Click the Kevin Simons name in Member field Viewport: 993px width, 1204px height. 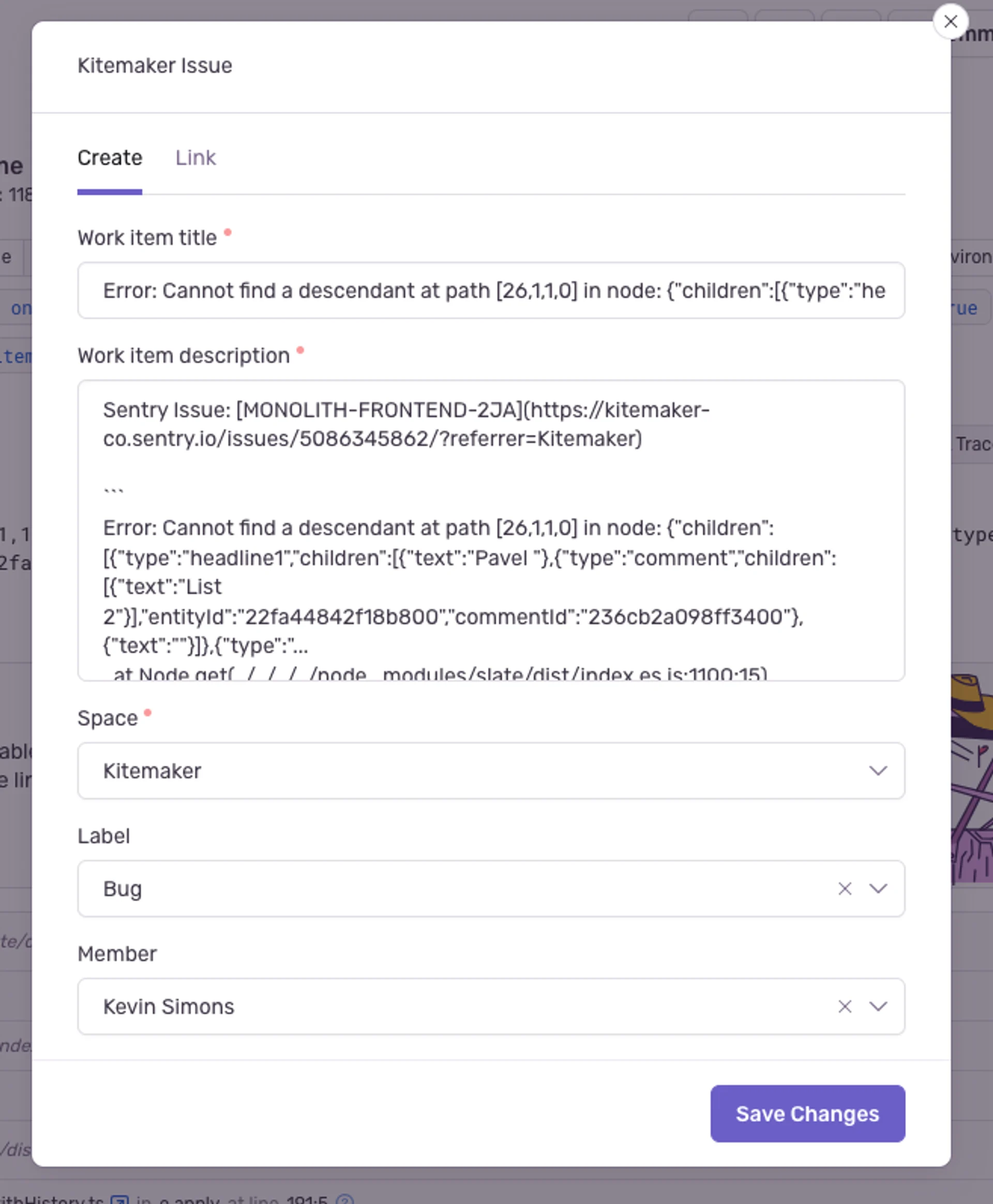point(169,1006)
